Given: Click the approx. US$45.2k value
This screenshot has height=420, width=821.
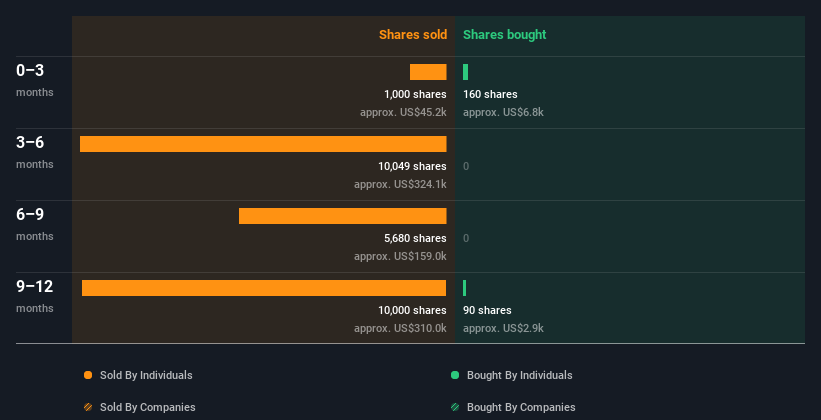Looking at the screenshot, I should 403,112.
